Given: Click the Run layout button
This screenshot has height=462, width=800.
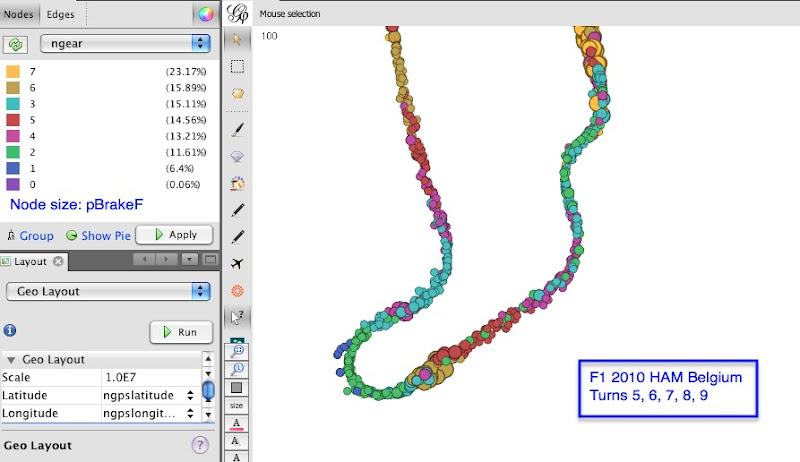Looking at the screenshot, I should point(181,332).
